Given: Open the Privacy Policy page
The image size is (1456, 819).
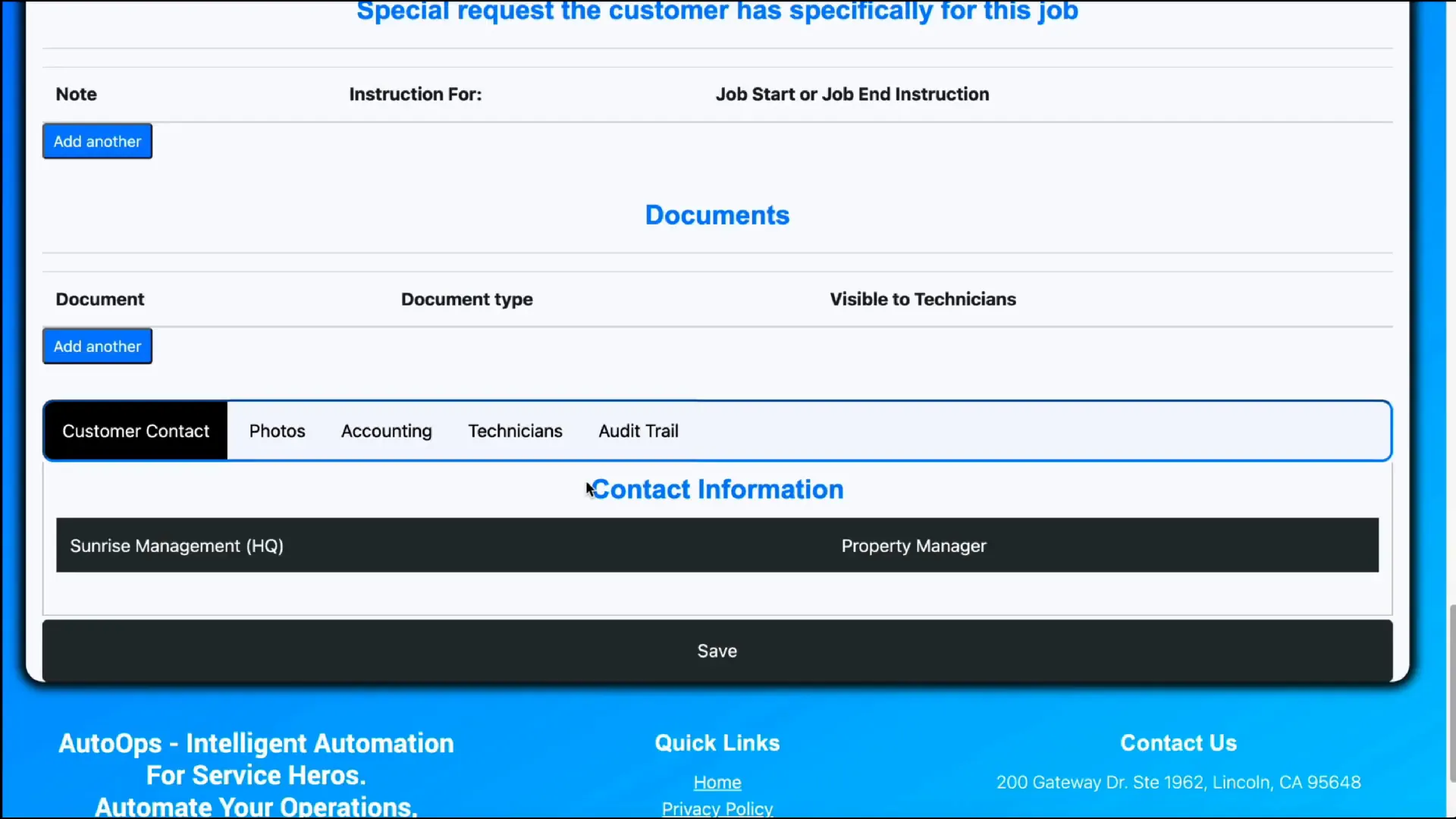Looking at the screenshot, I should (x=717, y=808).
